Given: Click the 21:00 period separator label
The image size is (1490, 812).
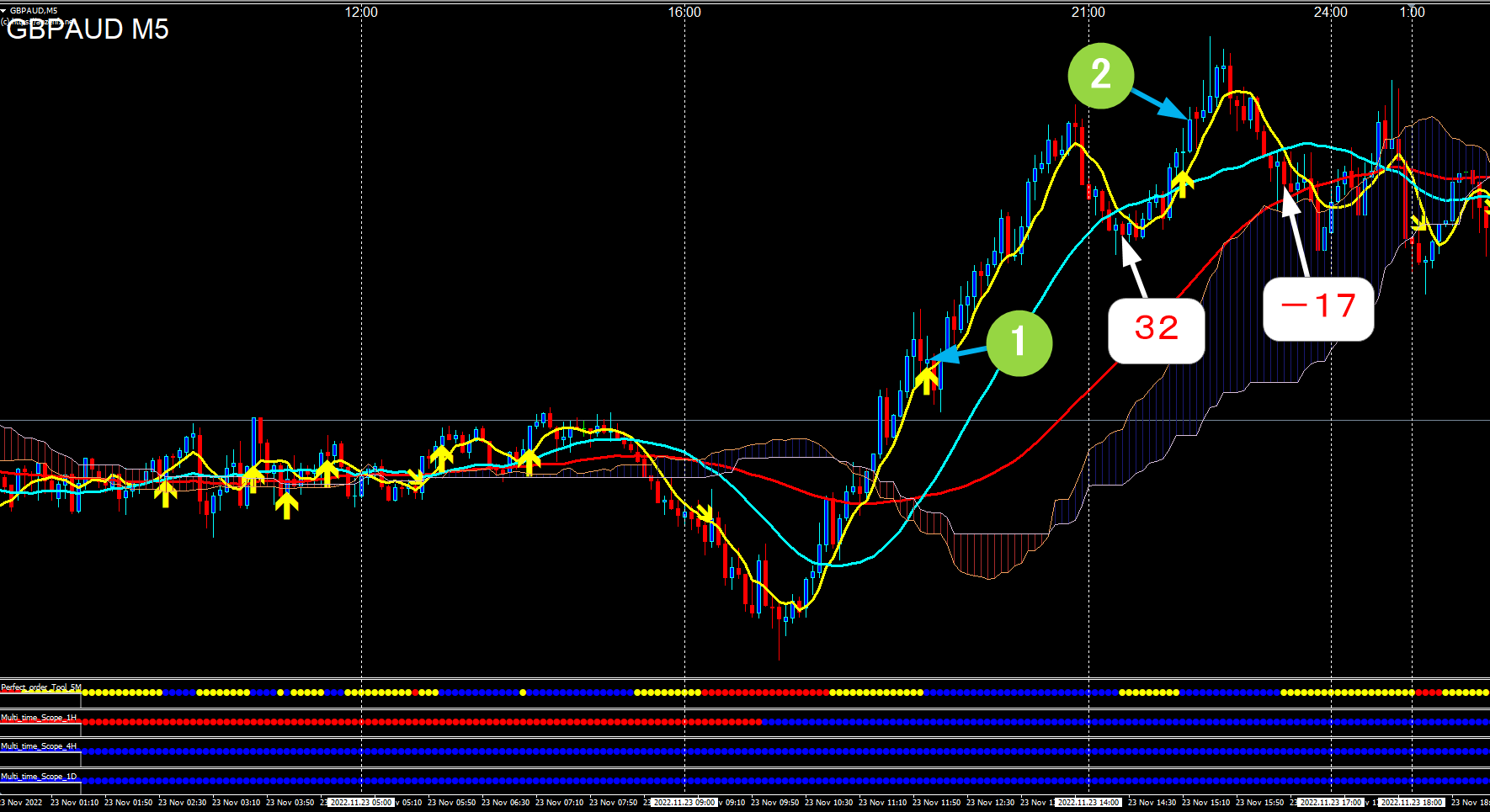Looking at the screenshot, I should (x=1088, y=12).
